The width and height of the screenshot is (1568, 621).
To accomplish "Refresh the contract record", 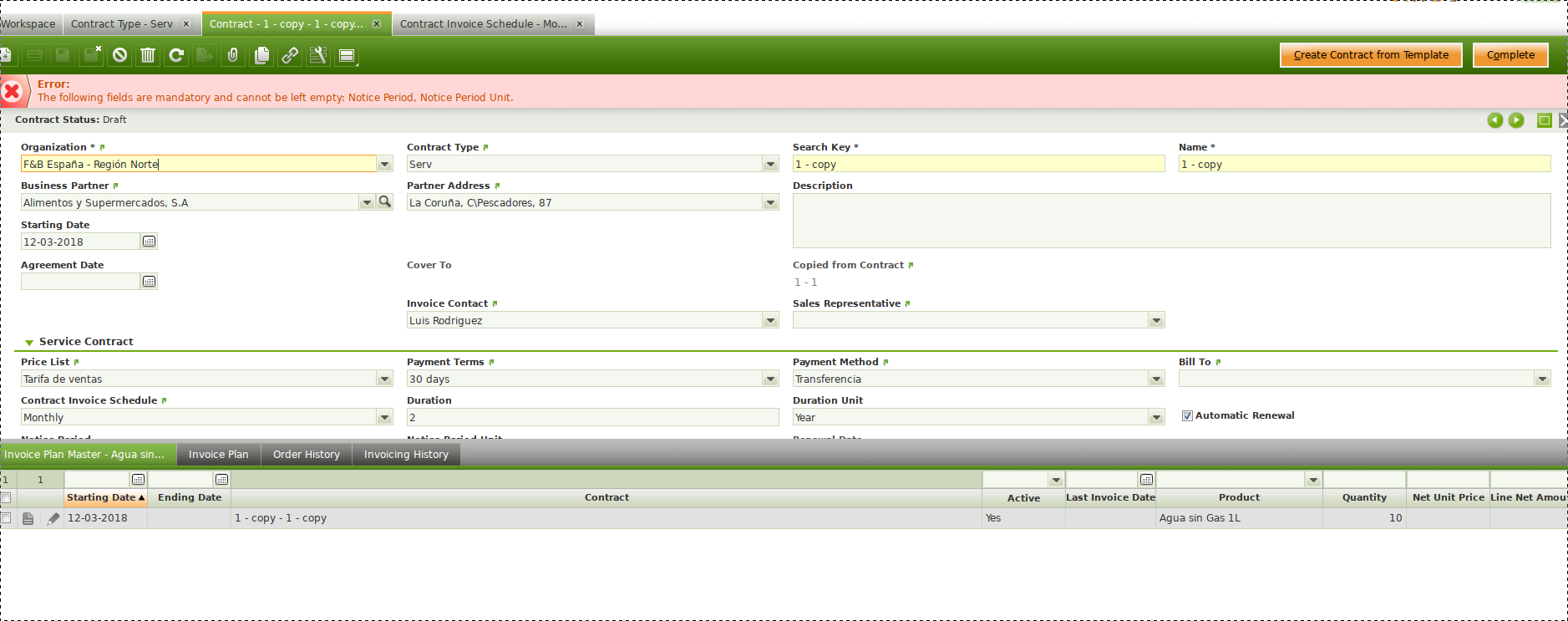I will click(x=176, y=55).
